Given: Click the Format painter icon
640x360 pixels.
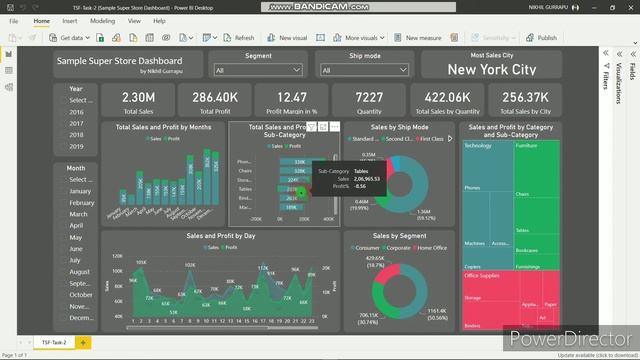Looking at the screenshot, I should tap(32, 38).
